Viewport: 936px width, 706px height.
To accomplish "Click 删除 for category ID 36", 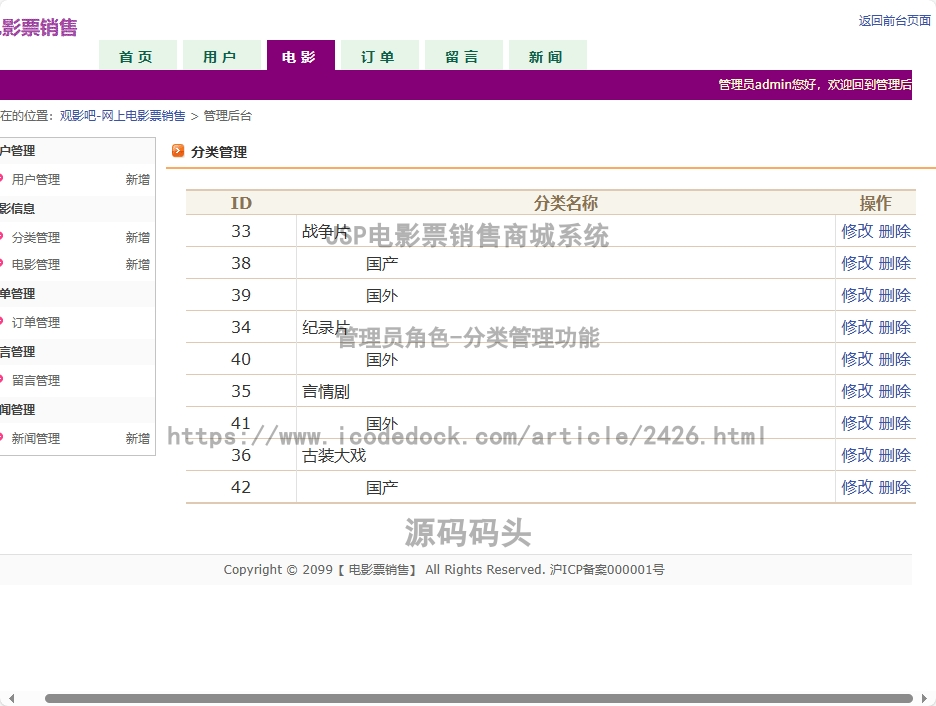I will tap(895, 455).
